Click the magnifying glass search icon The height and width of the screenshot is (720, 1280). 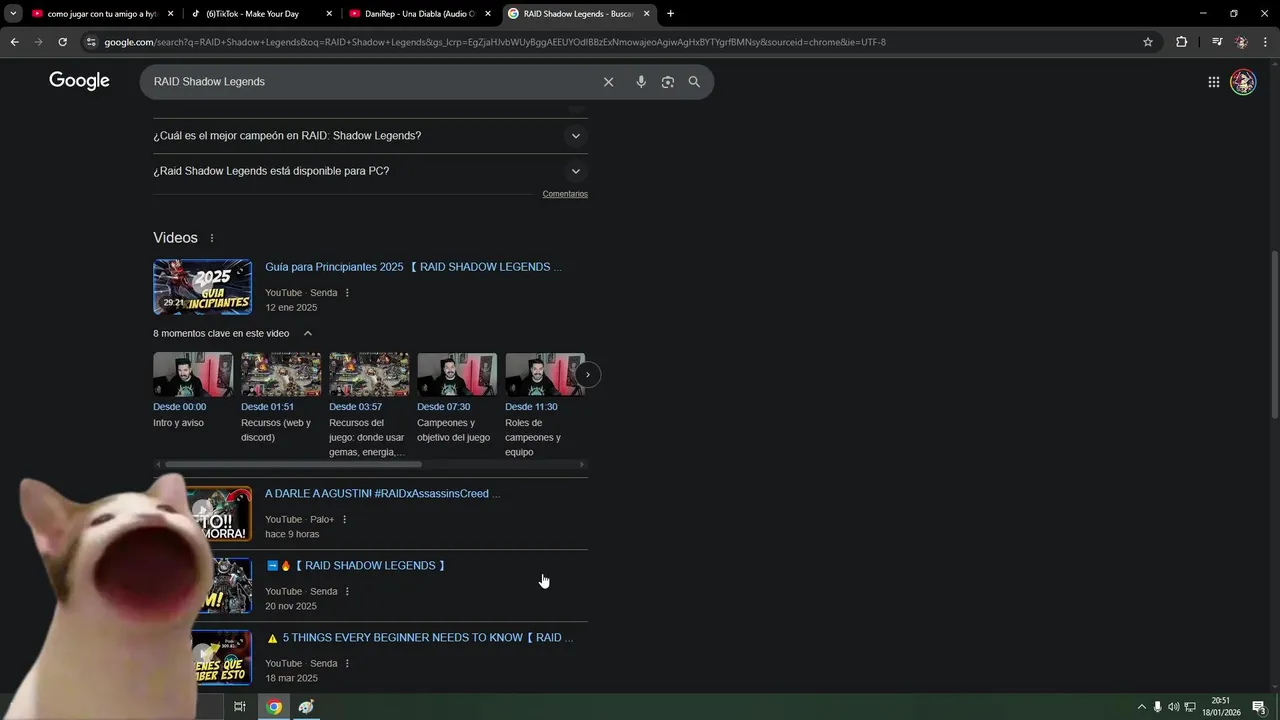click(x=694, y=82)
